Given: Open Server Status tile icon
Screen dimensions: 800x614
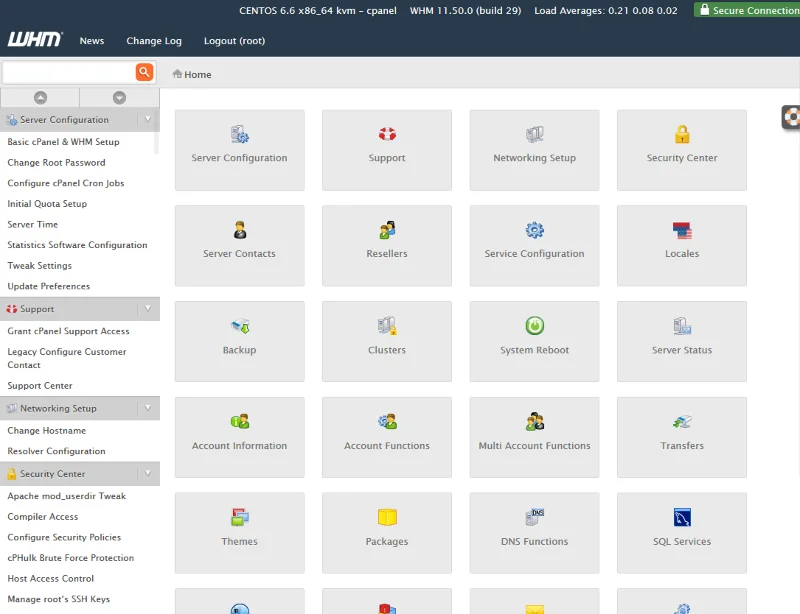Looking at the screenshot, I should coord(682,326).
